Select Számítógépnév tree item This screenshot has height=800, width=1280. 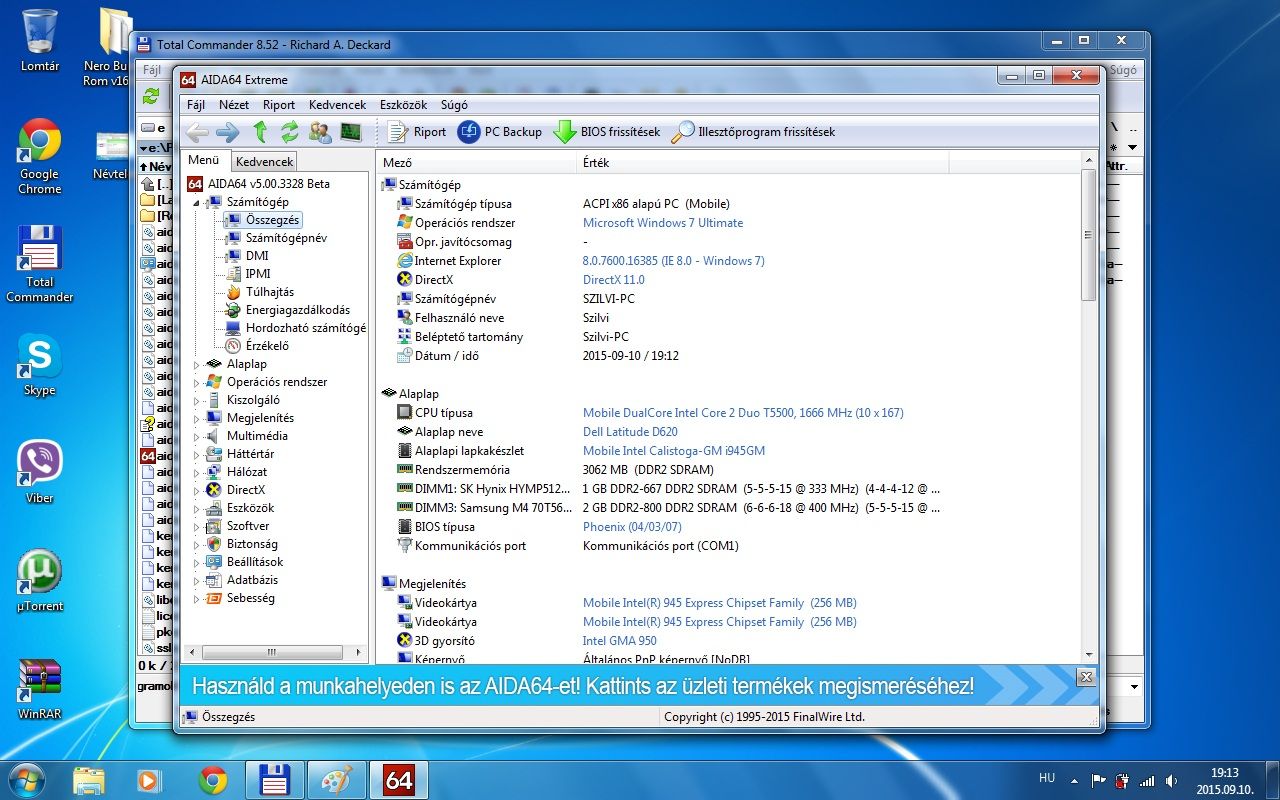click(286, 238)
